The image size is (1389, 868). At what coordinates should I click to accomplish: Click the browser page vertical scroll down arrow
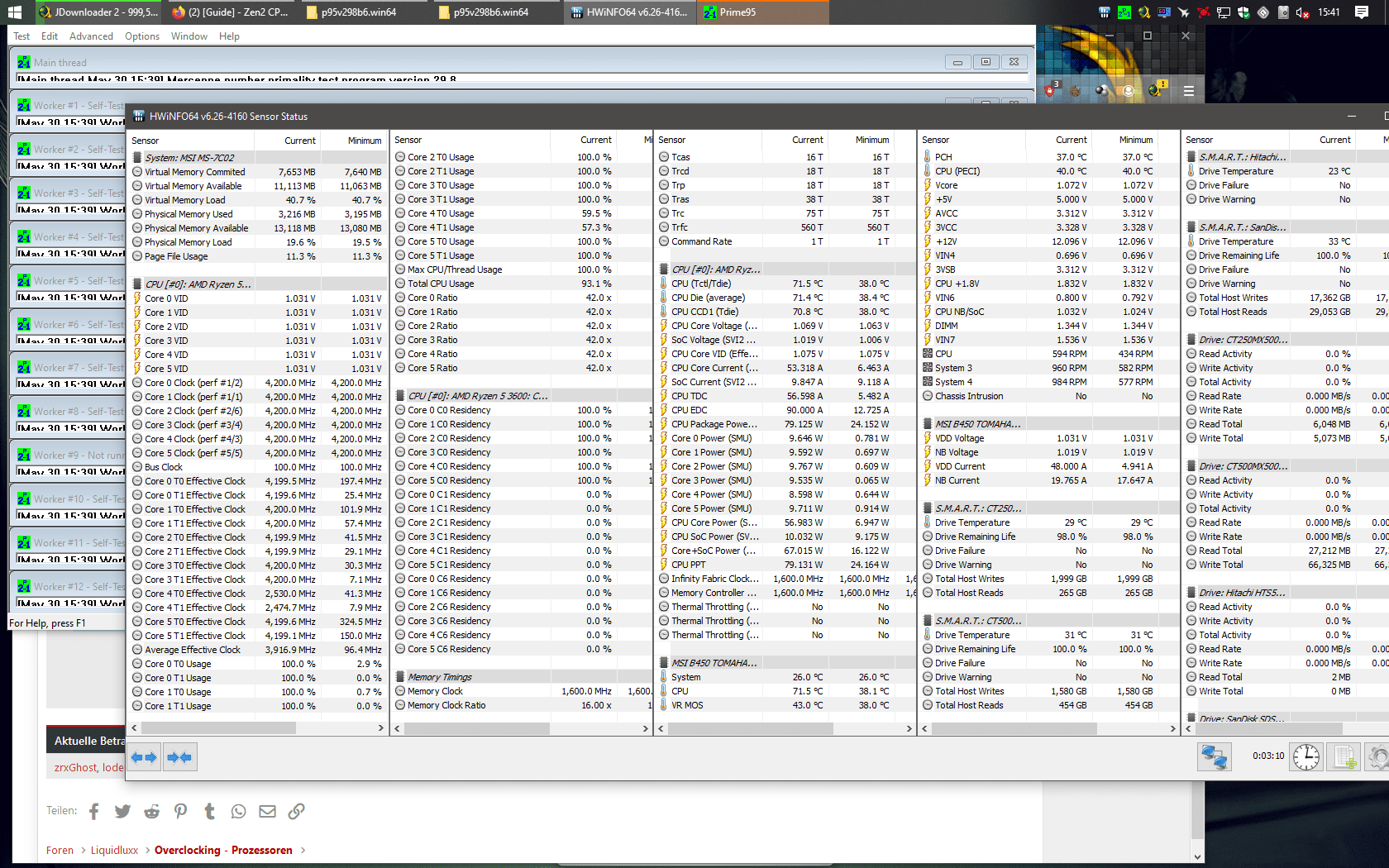(1197, 857)
